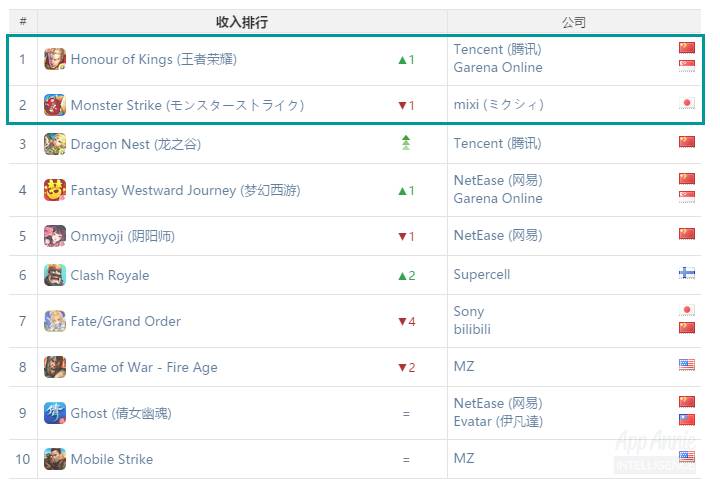Screen dimensions: 720x490
Task: Click the Clash Royale game icon
Action: 55,275
